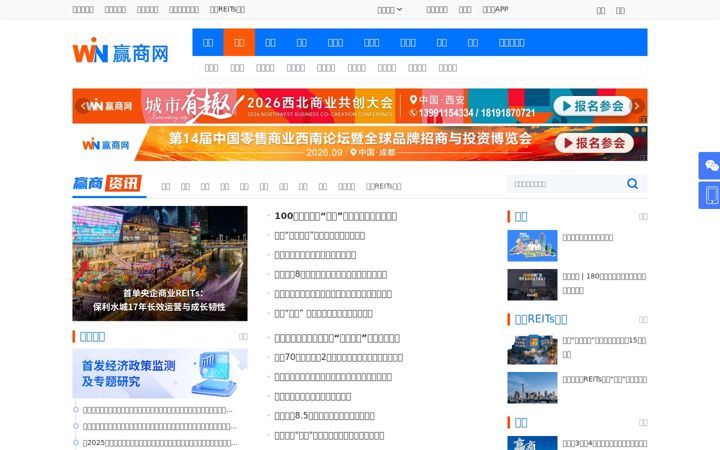Open the dark night building thumbnail beside 180 headline
This screenshot has width=720, height=450.
point(532,285)
